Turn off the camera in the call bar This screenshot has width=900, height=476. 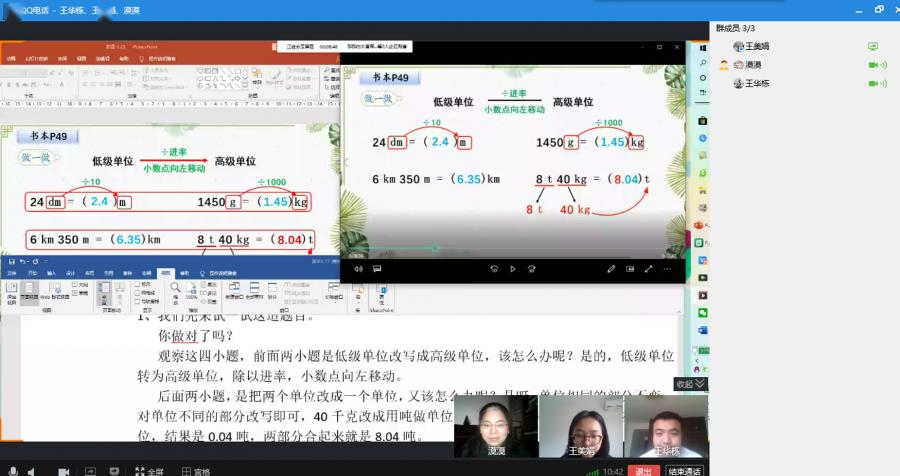coord(64,471)
